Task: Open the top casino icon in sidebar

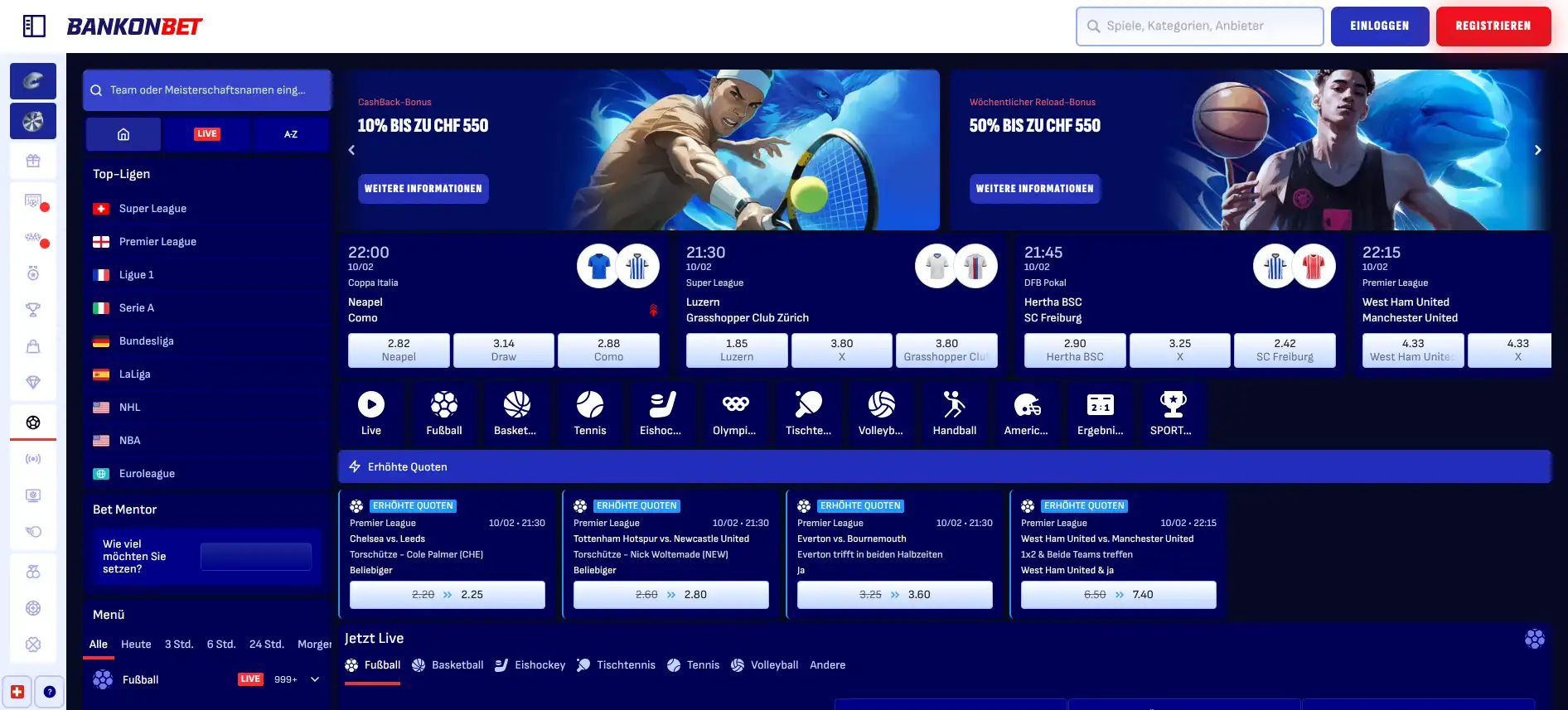Action: click(33, 81)
